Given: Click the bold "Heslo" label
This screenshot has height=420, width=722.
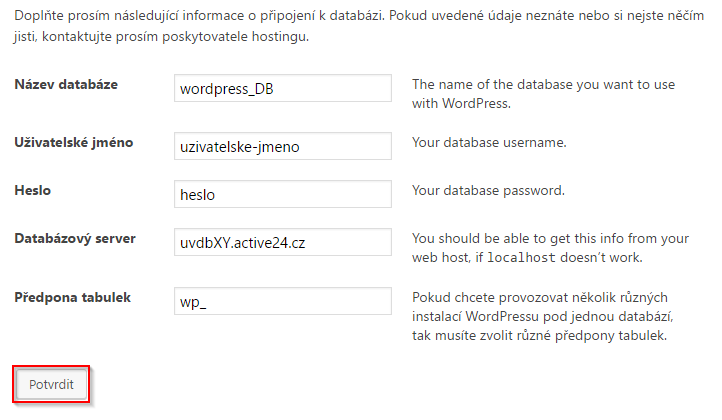Looking at the screenshot, I should 33,190.
